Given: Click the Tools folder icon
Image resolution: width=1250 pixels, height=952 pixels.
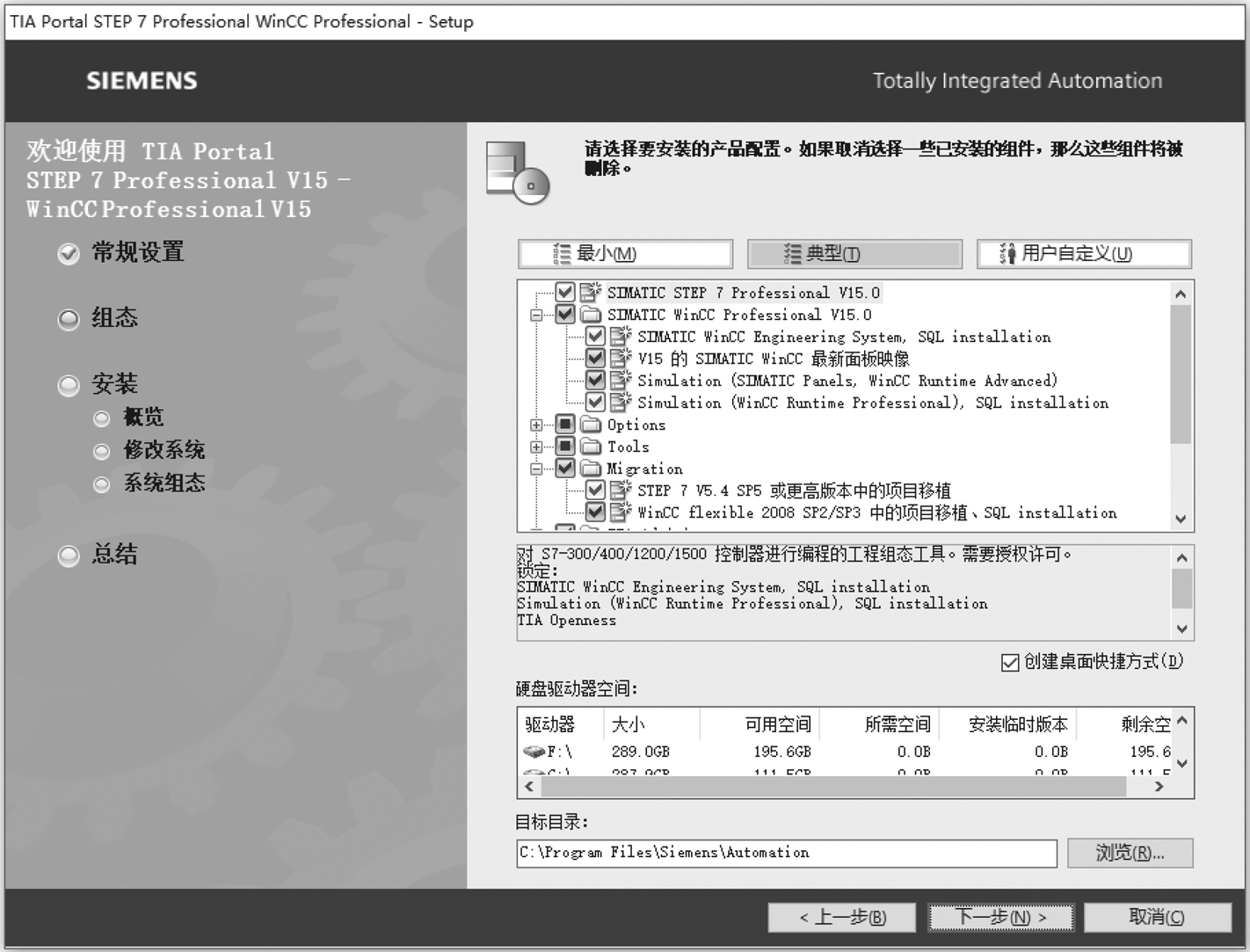Looking at the screenshot, I should coord(591,447).
